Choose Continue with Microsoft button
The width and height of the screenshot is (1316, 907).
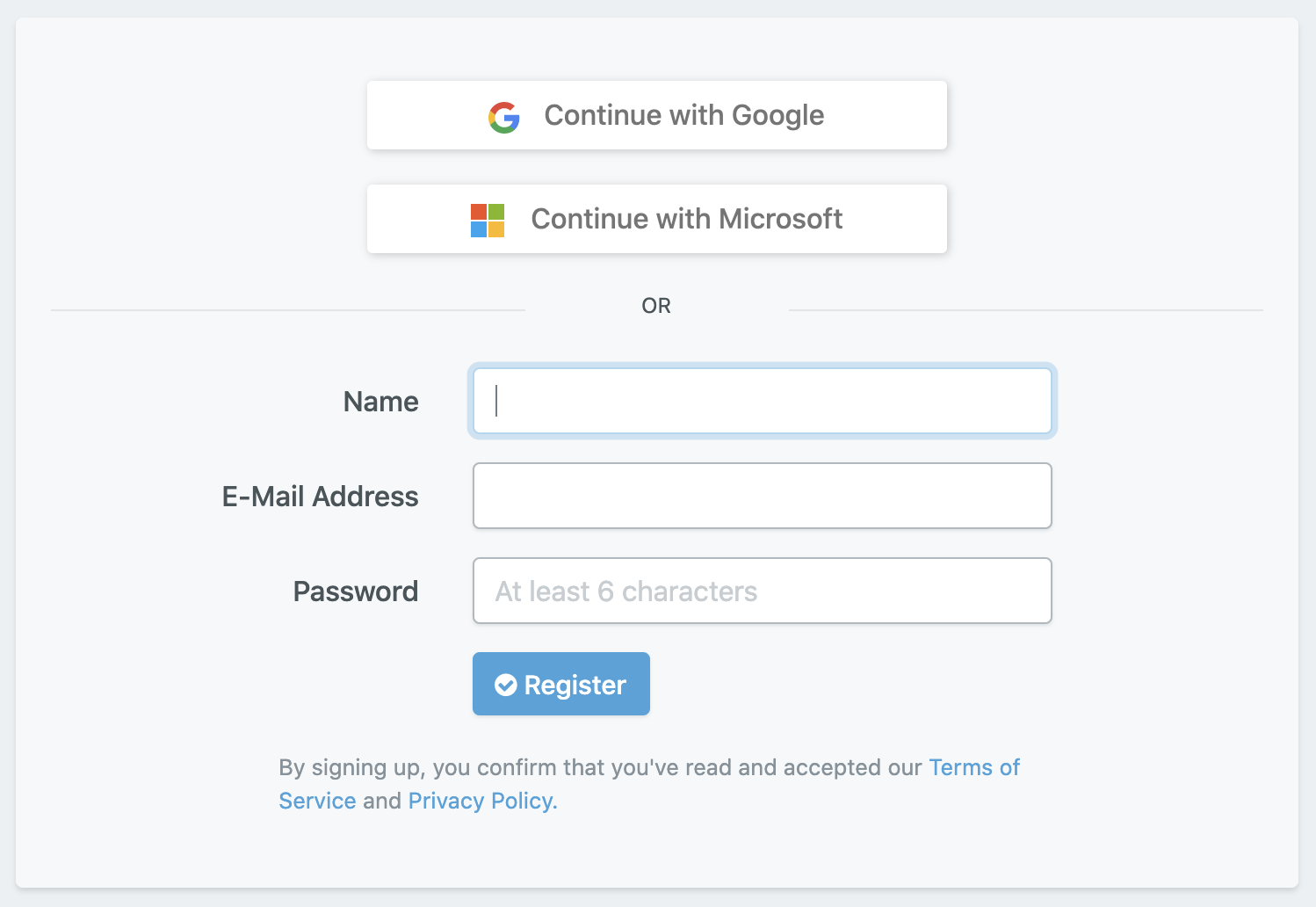(x=657, y=219)
